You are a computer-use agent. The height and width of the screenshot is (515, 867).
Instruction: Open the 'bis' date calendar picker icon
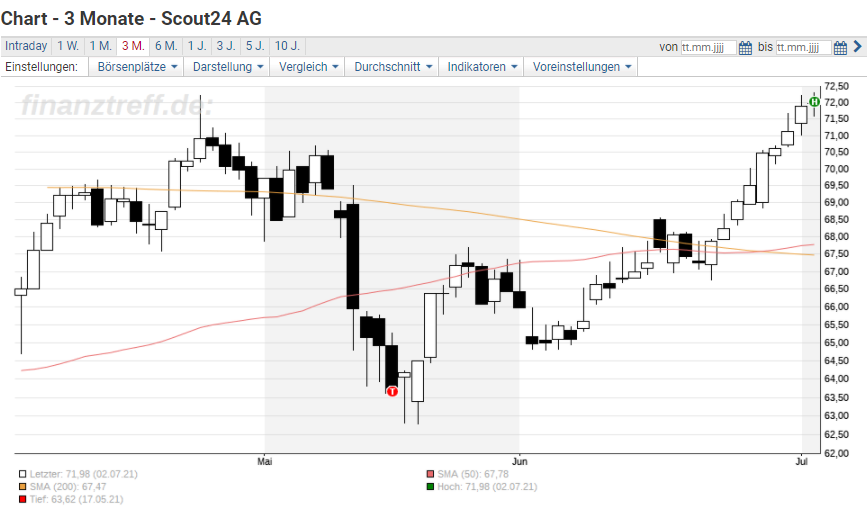point(840,47)
